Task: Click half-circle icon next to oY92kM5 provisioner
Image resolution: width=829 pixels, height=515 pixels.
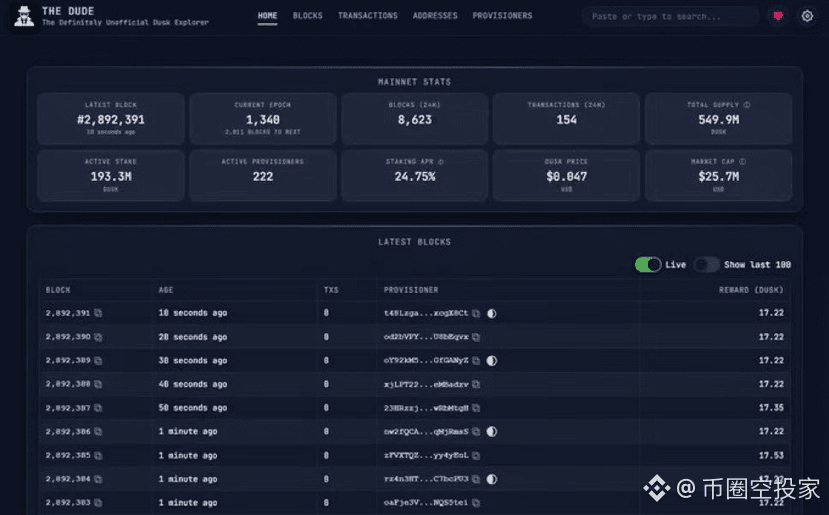Action: (x=492, y=361)
